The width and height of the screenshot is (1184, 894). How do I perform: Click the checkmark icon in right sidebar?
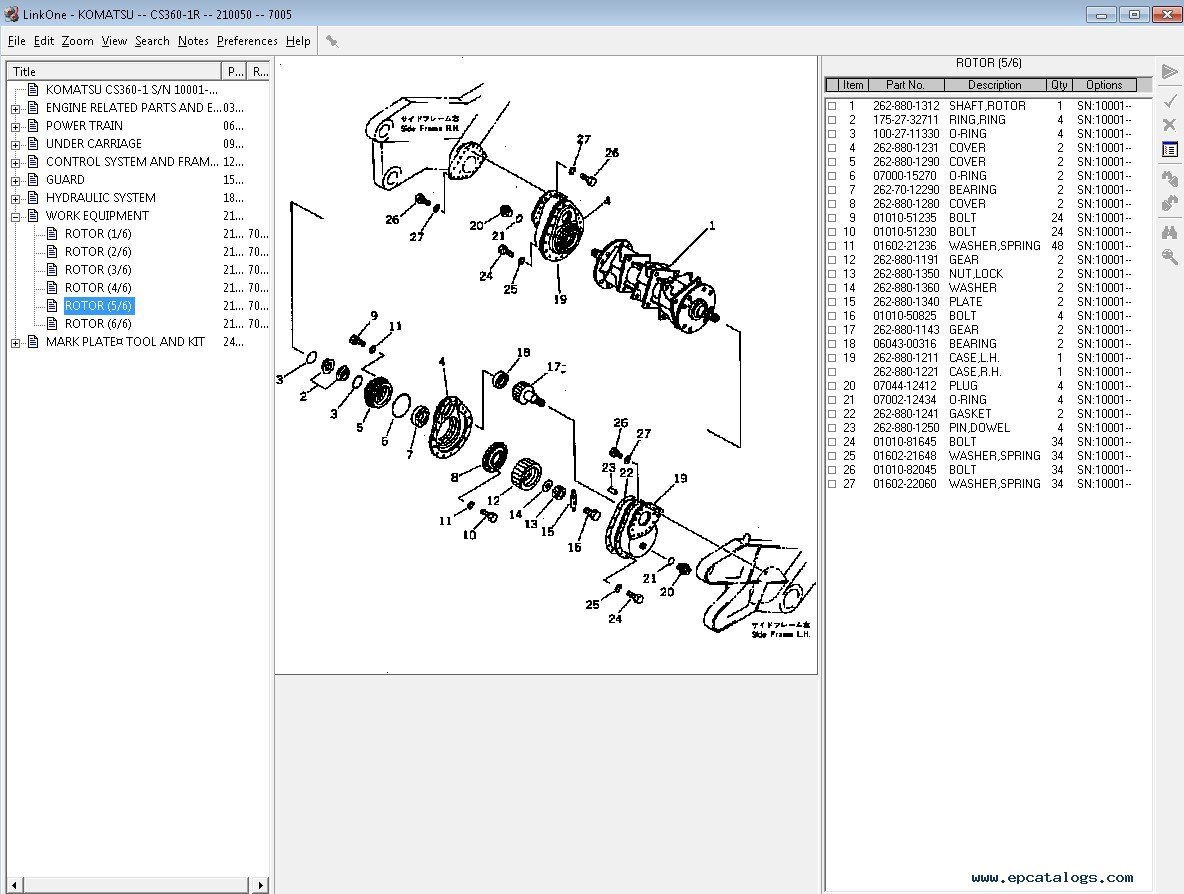coord(1169,98)
